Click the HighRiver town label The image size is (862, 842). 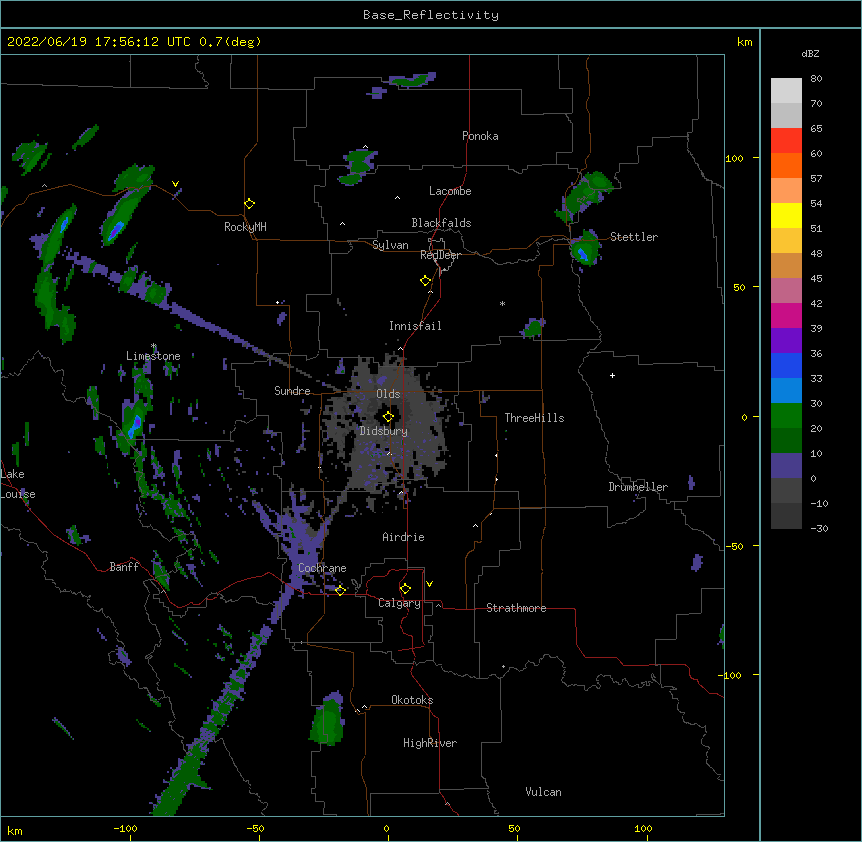coord(430,743)
